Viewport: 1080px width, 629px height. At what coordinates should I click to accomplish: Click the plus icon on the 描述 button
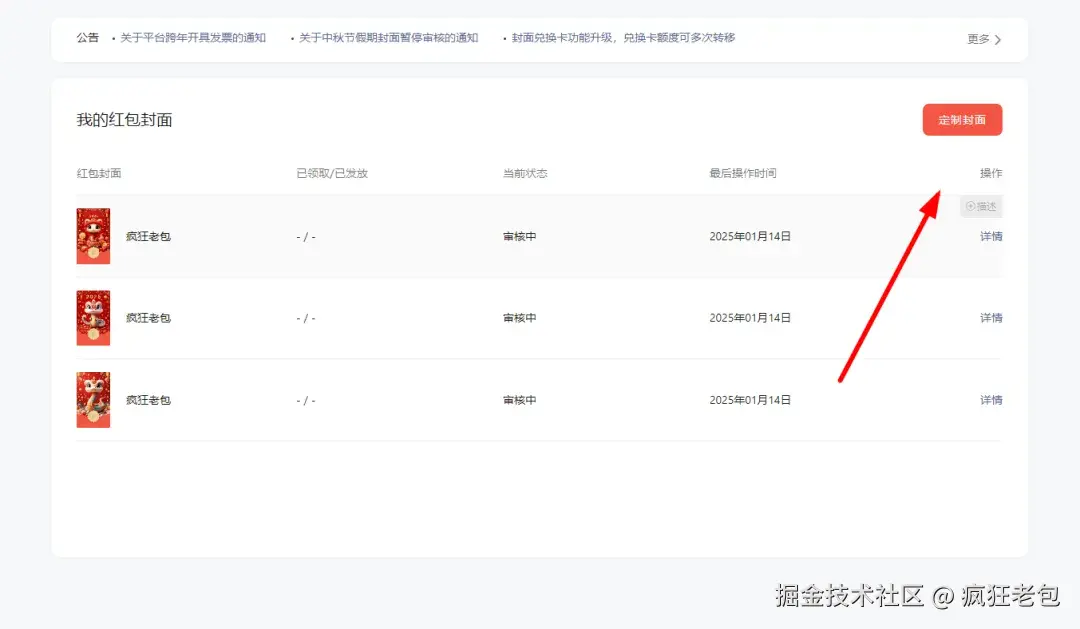[x=971, y=206]
